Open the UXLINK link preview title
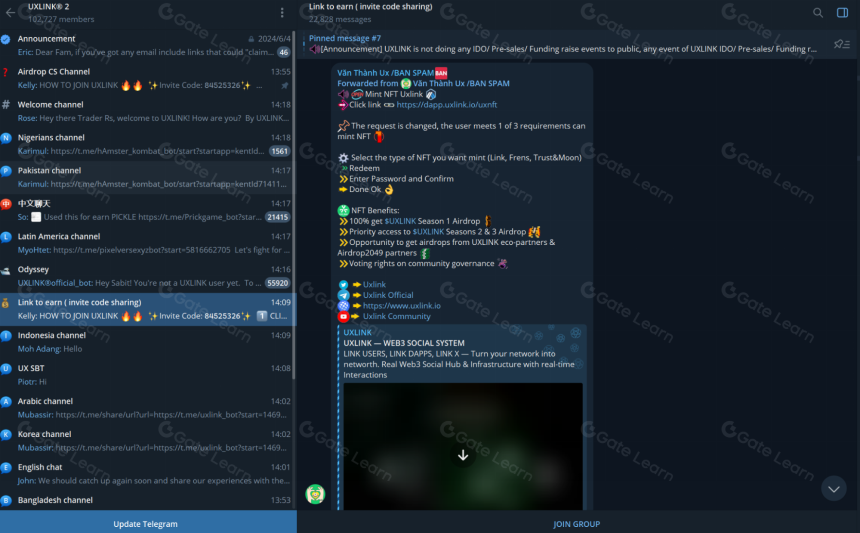 (357, 332)
